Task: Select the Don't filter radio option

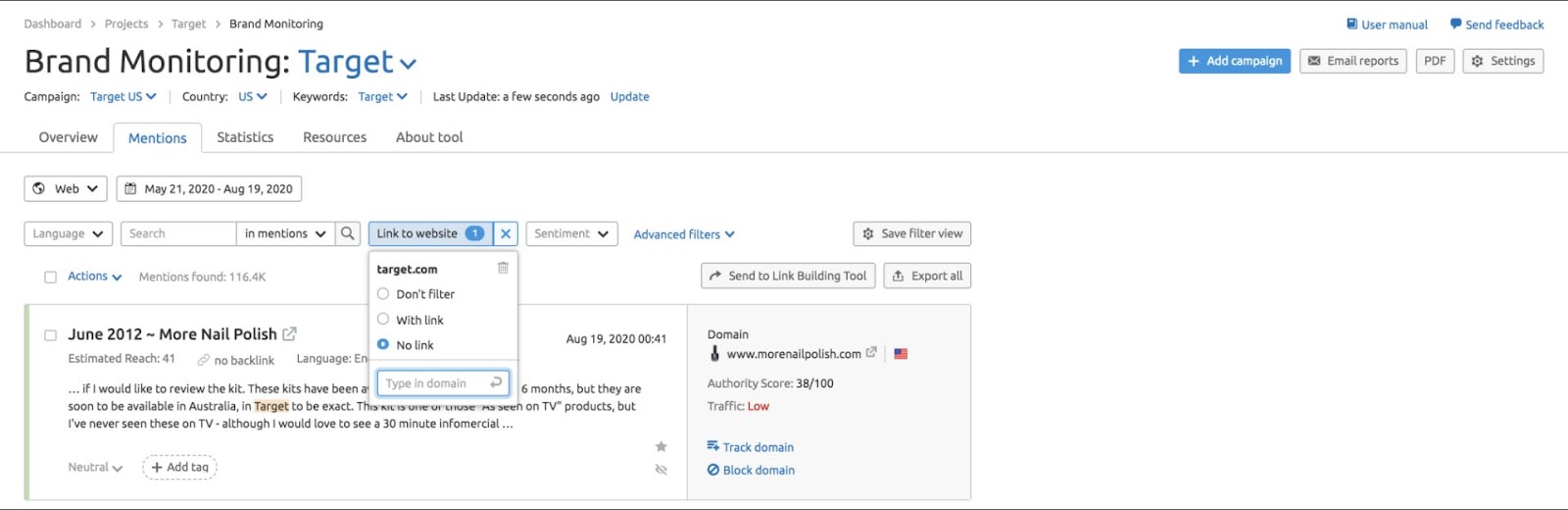Action: click(x=383, y=293)
